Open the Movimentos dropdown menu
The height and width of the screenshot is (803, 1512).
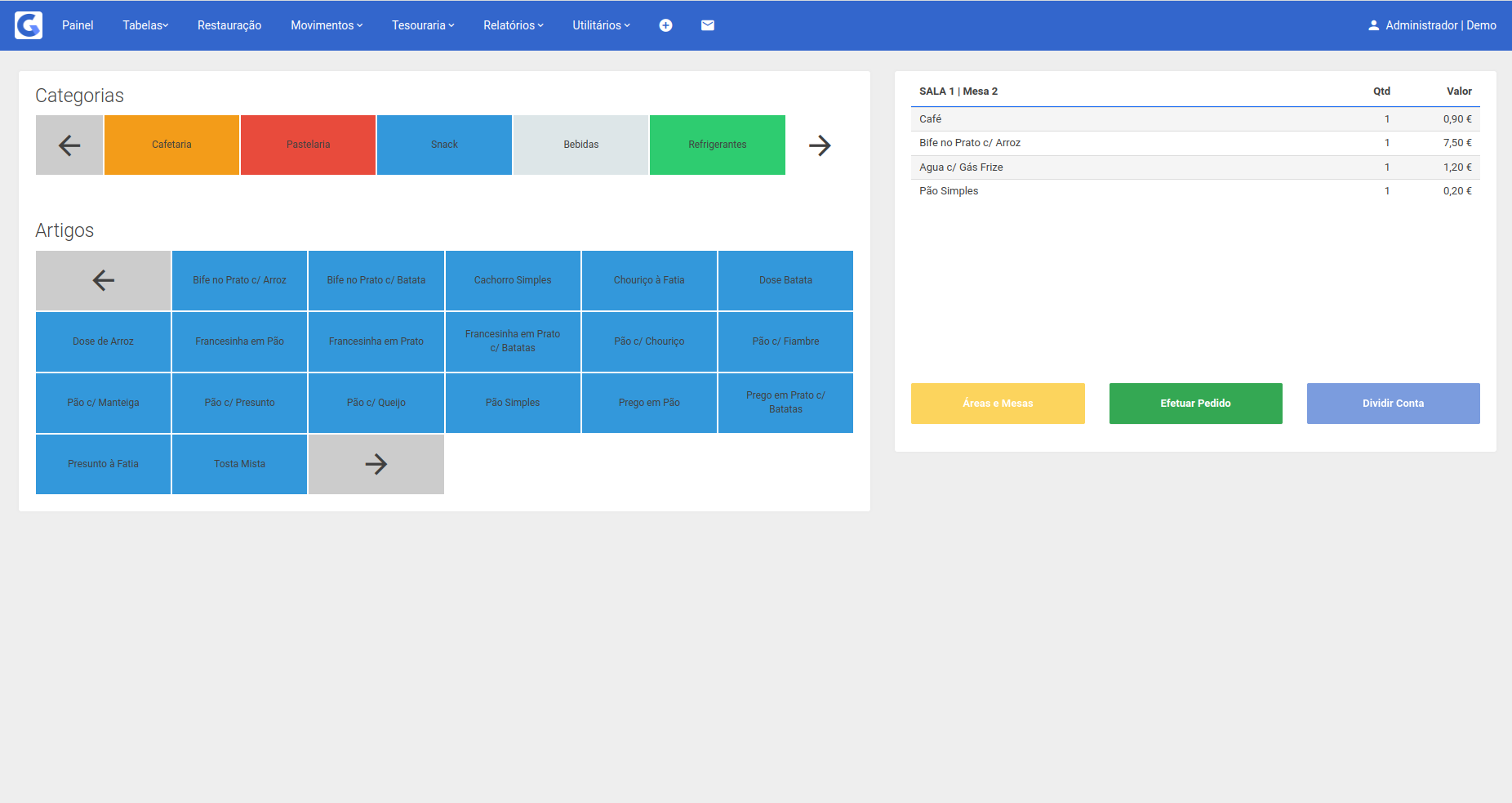point(327,25)
